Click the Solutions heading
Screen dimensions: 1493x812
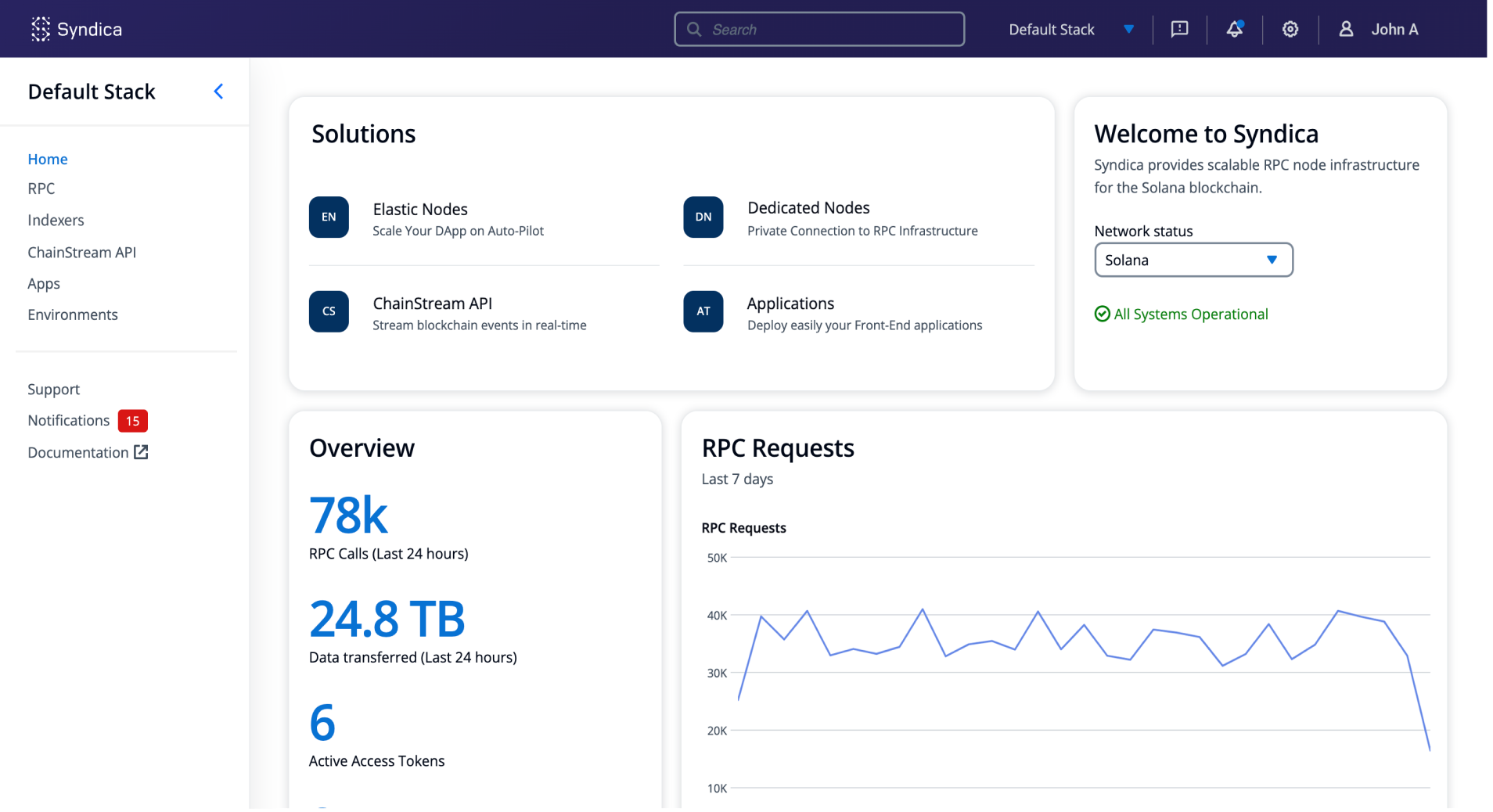(364, 134)
